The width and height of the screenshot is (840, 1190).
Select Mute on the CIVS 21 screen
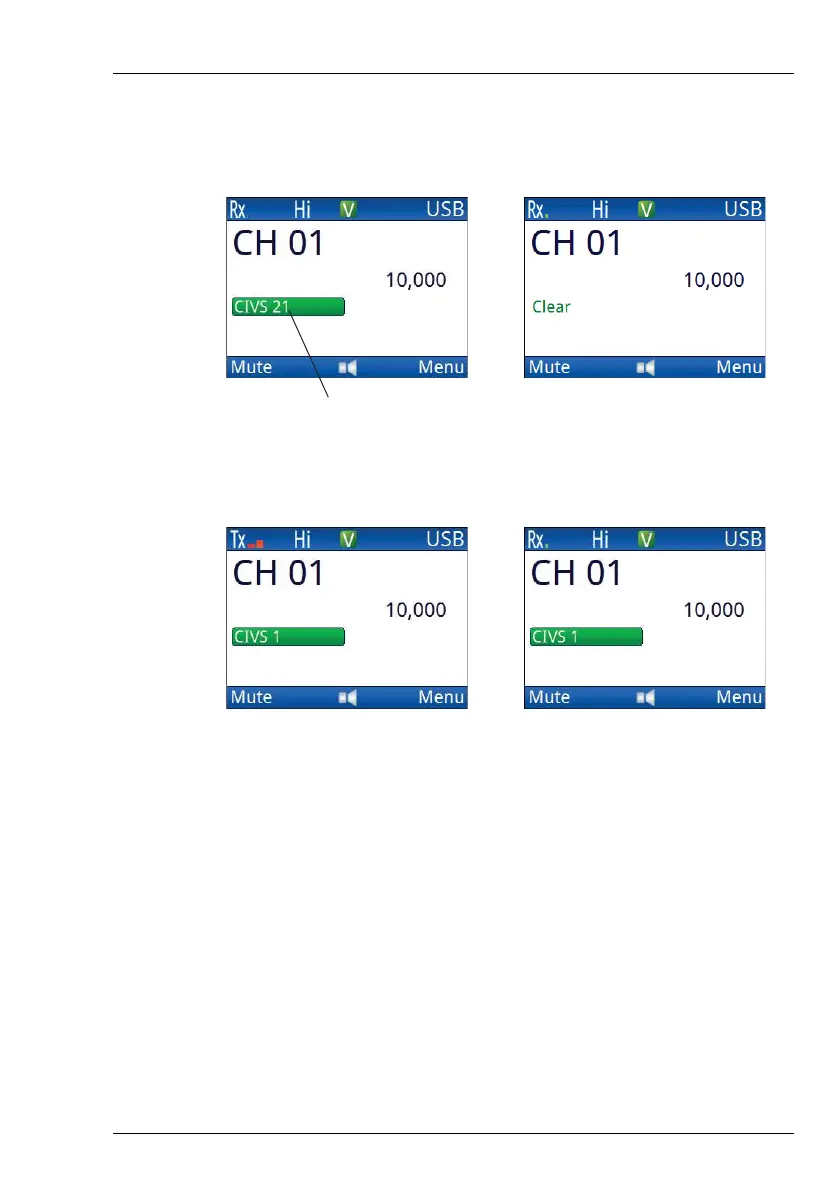pos(251,367)
